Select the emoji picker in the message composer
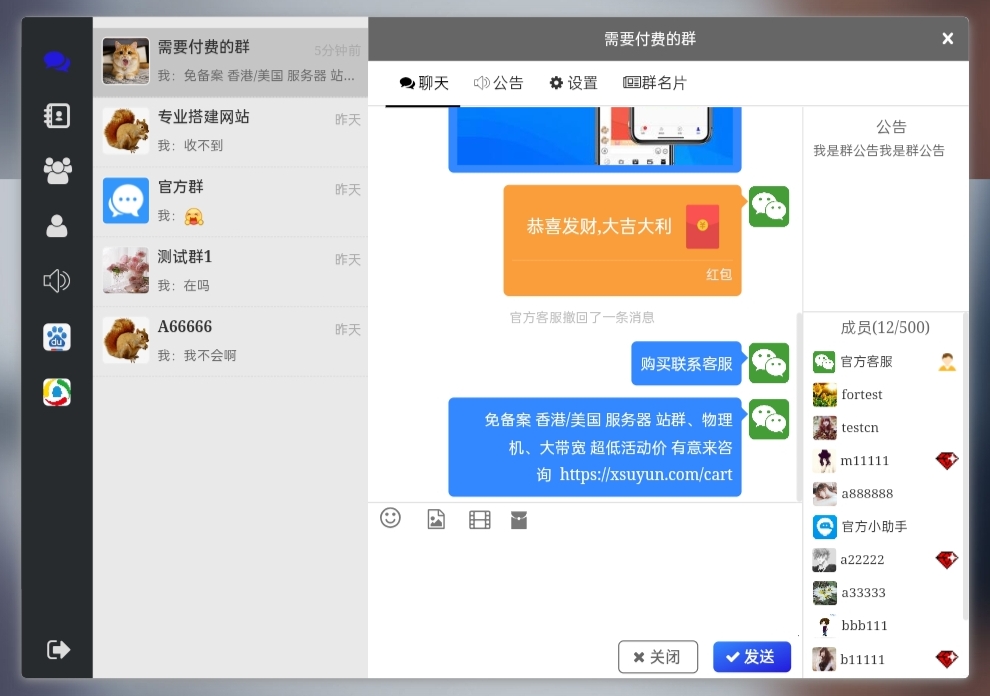This screenshot has height=696, width=990. pyautogui.click(x=390, y=519)
